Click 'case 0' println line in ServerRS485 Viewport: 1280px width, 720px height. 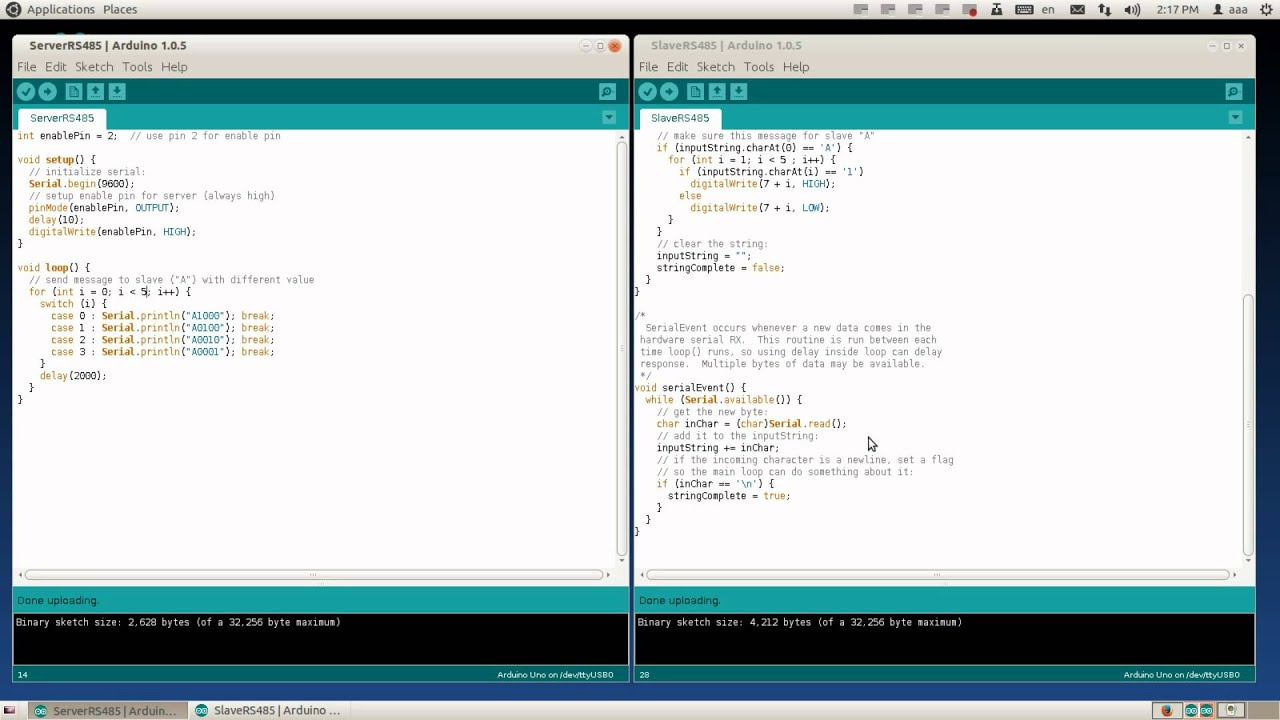(162, 316)
